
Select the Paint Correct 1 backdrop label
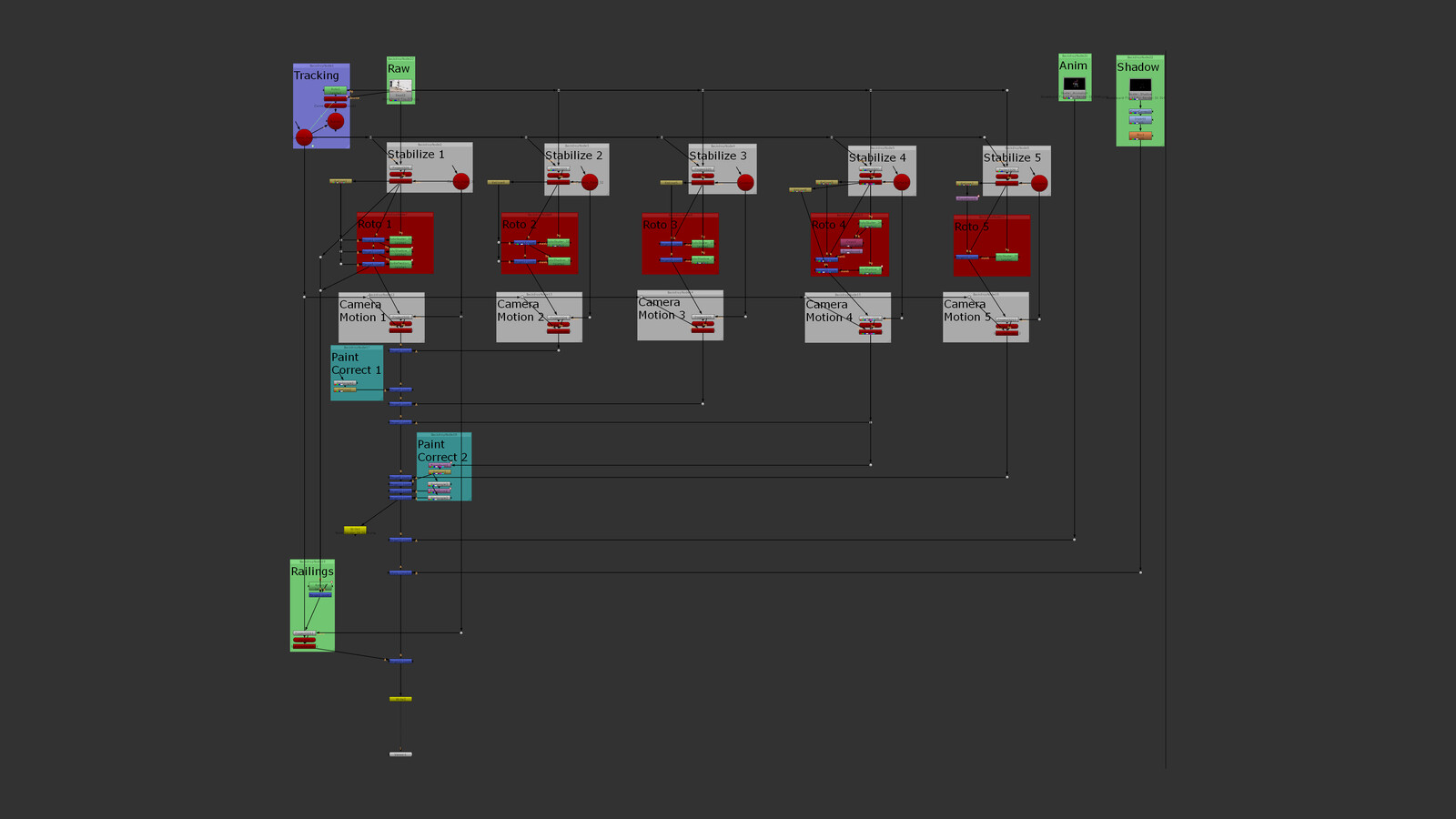pos(356,364)
